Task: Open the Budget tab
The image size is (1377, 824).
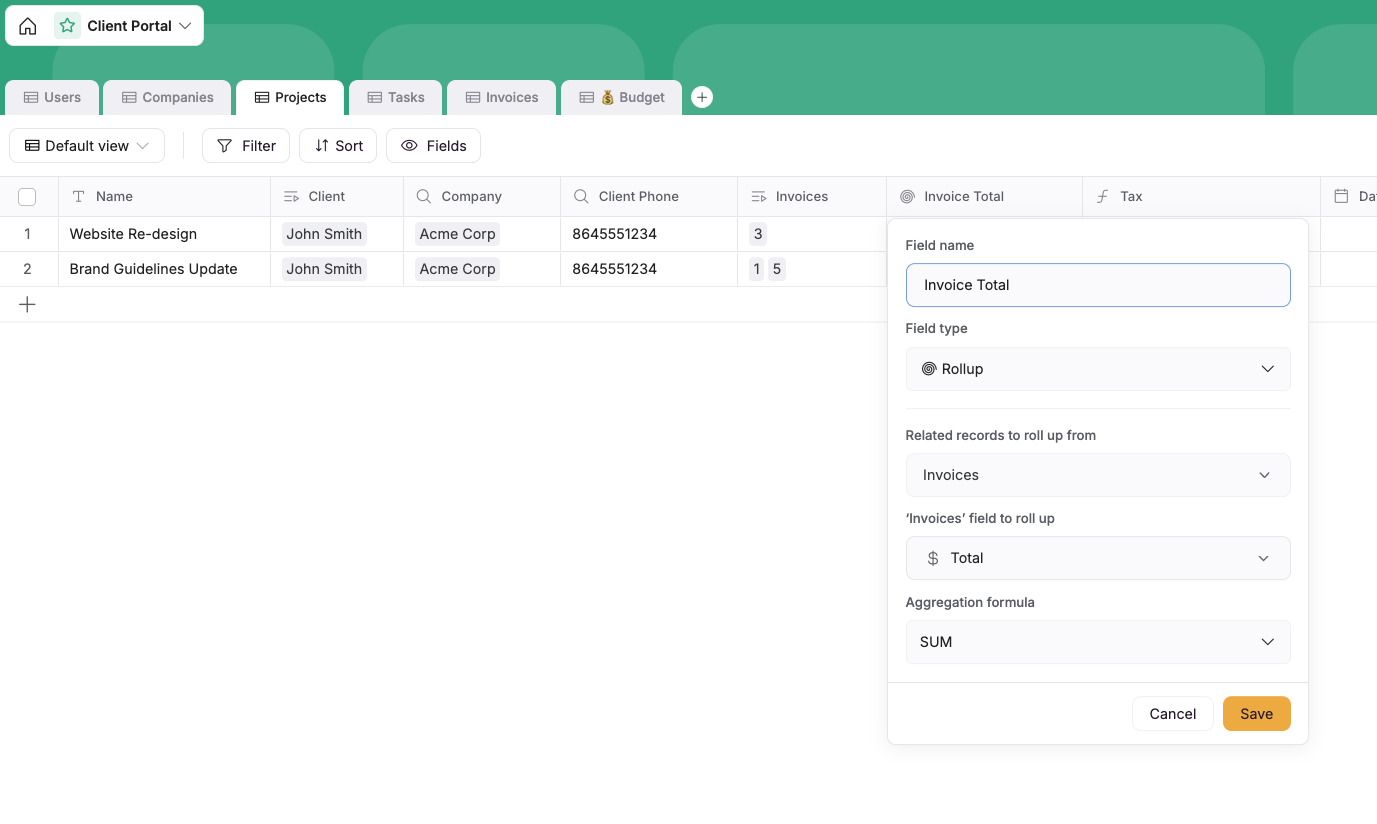Action: (621, 97)
